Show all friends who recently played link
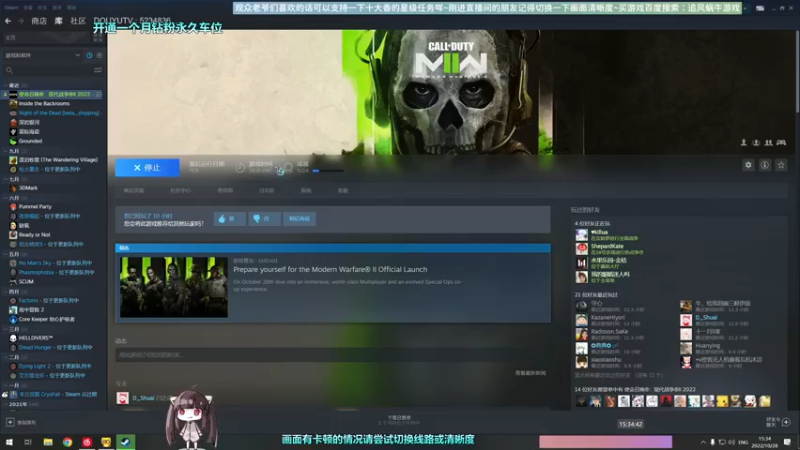The height and width of the screenshot is (450, 800). 618,375
